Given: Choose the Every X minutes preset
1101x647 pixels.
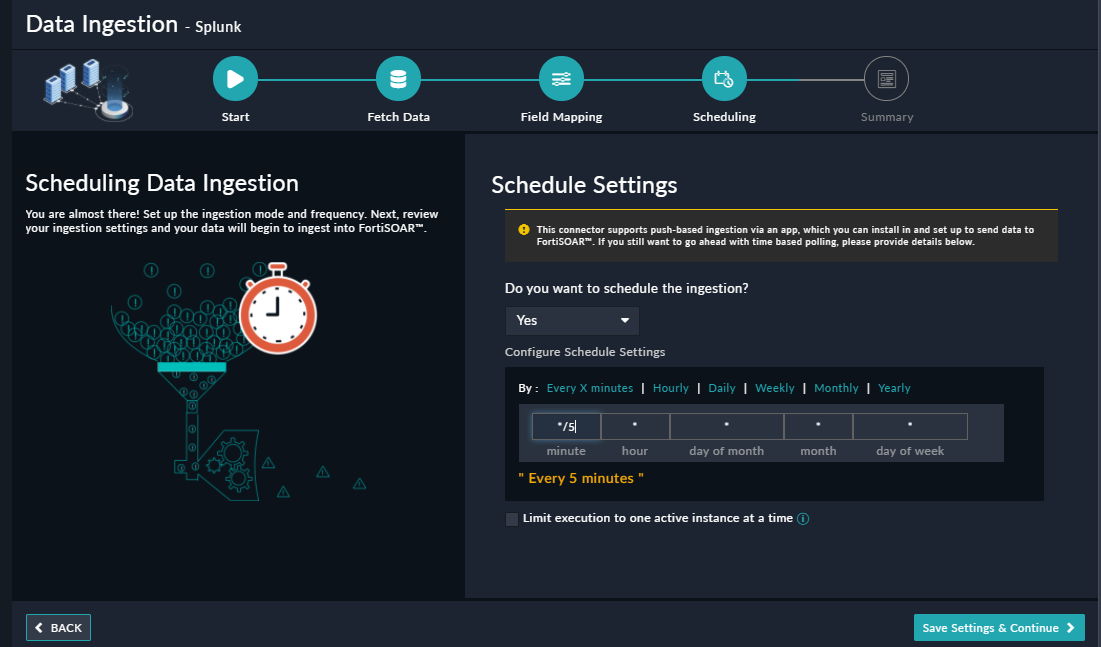Looking at the screenshot, I should click(x=590, y=388).
